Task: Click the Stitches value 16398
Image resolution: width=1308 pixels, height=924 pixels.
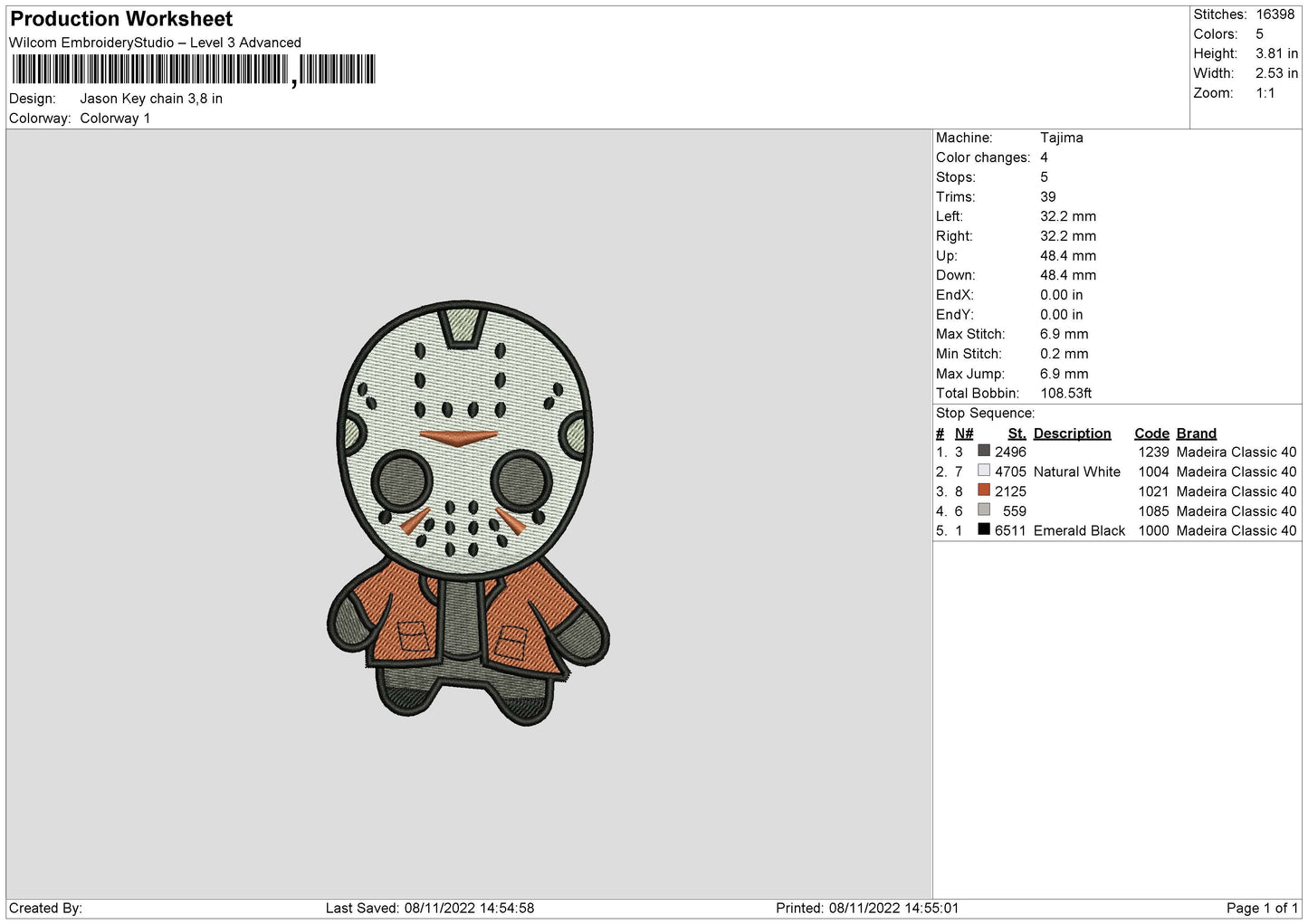Action: tap(1275, 14)
